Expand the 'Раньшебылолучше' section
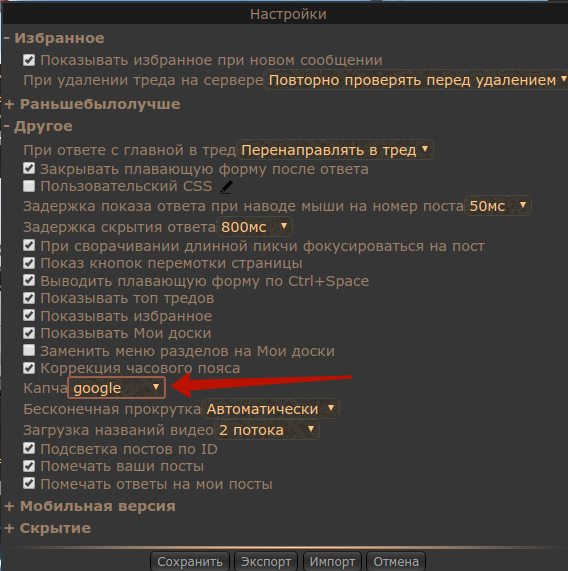 click(92, 105)
